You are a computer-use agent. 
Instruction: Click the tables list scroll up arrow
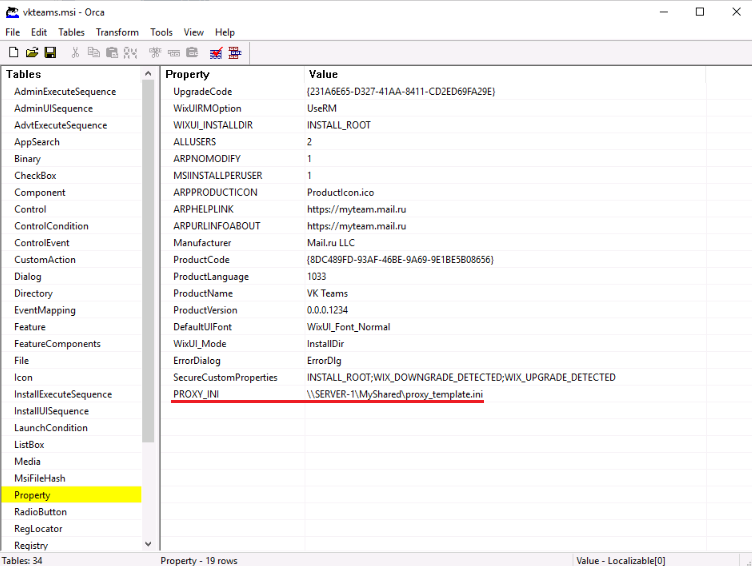pyautogui.click(x=150, y=74)
